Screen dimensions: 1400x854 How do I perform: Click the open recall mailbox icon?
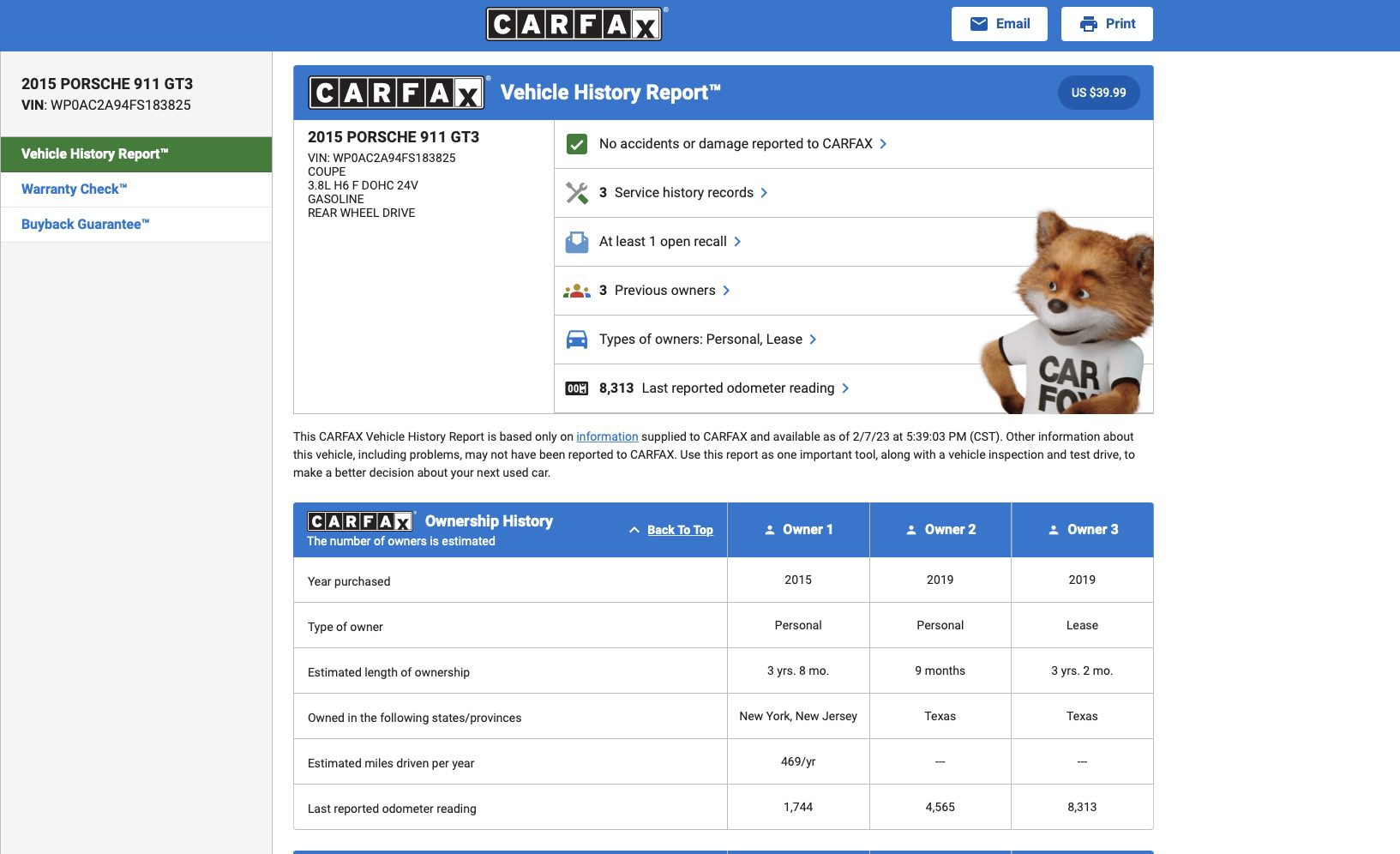point(577,242)
